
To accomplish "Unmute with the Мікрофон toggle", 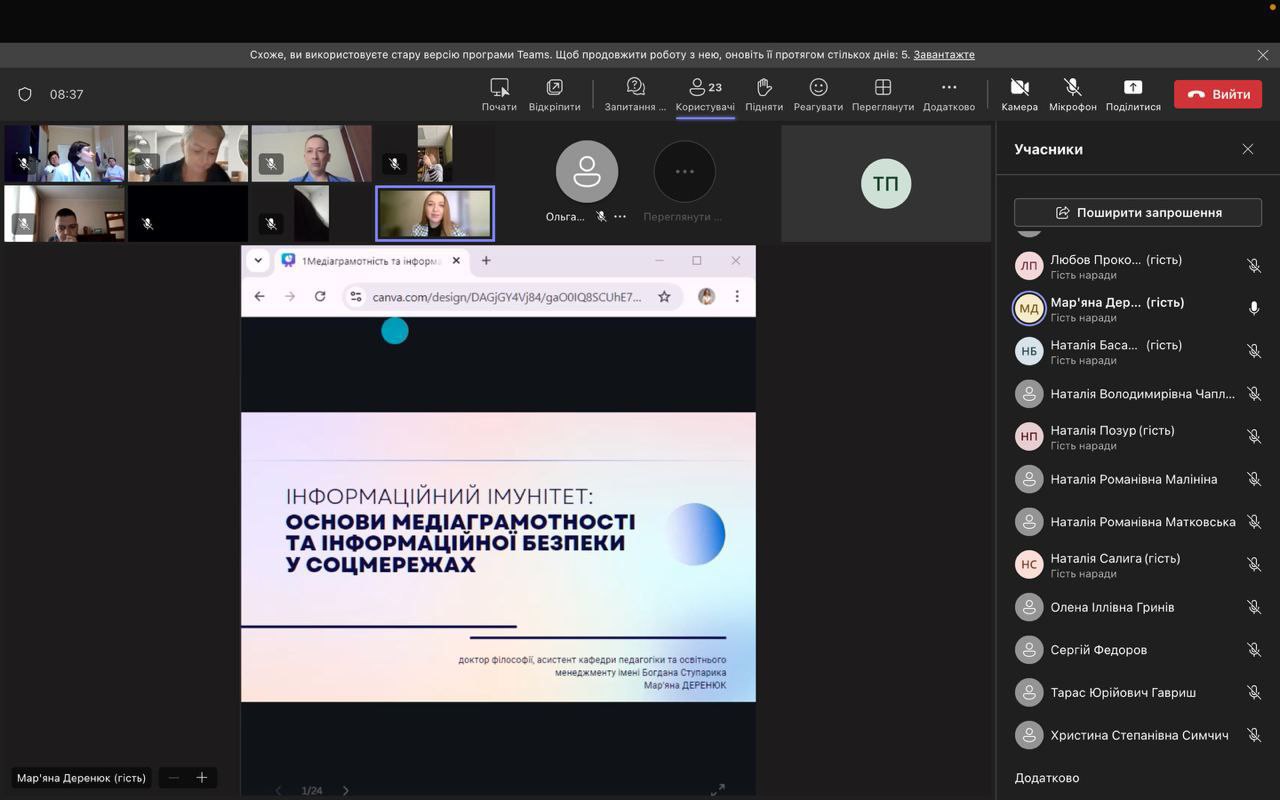I will [x=1072, y=88].
